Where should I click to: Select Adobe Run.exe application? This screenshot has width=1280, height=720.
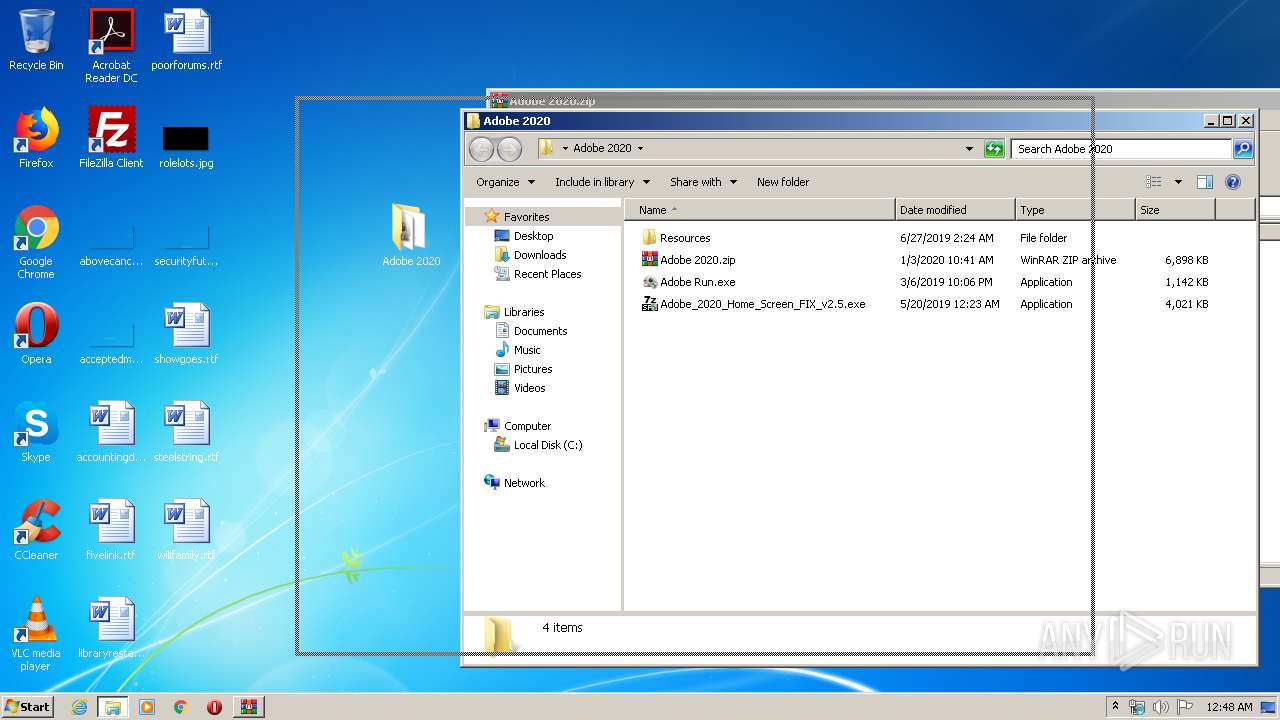(697, 282)
